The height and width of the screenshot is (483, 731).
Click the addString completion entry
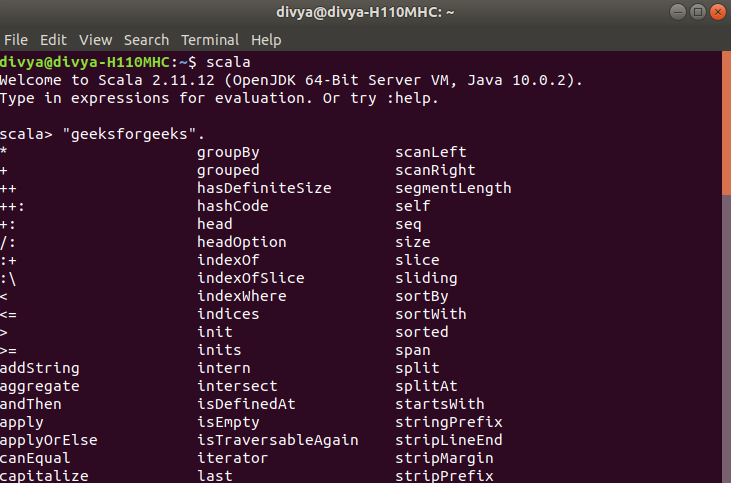(40, 368)
